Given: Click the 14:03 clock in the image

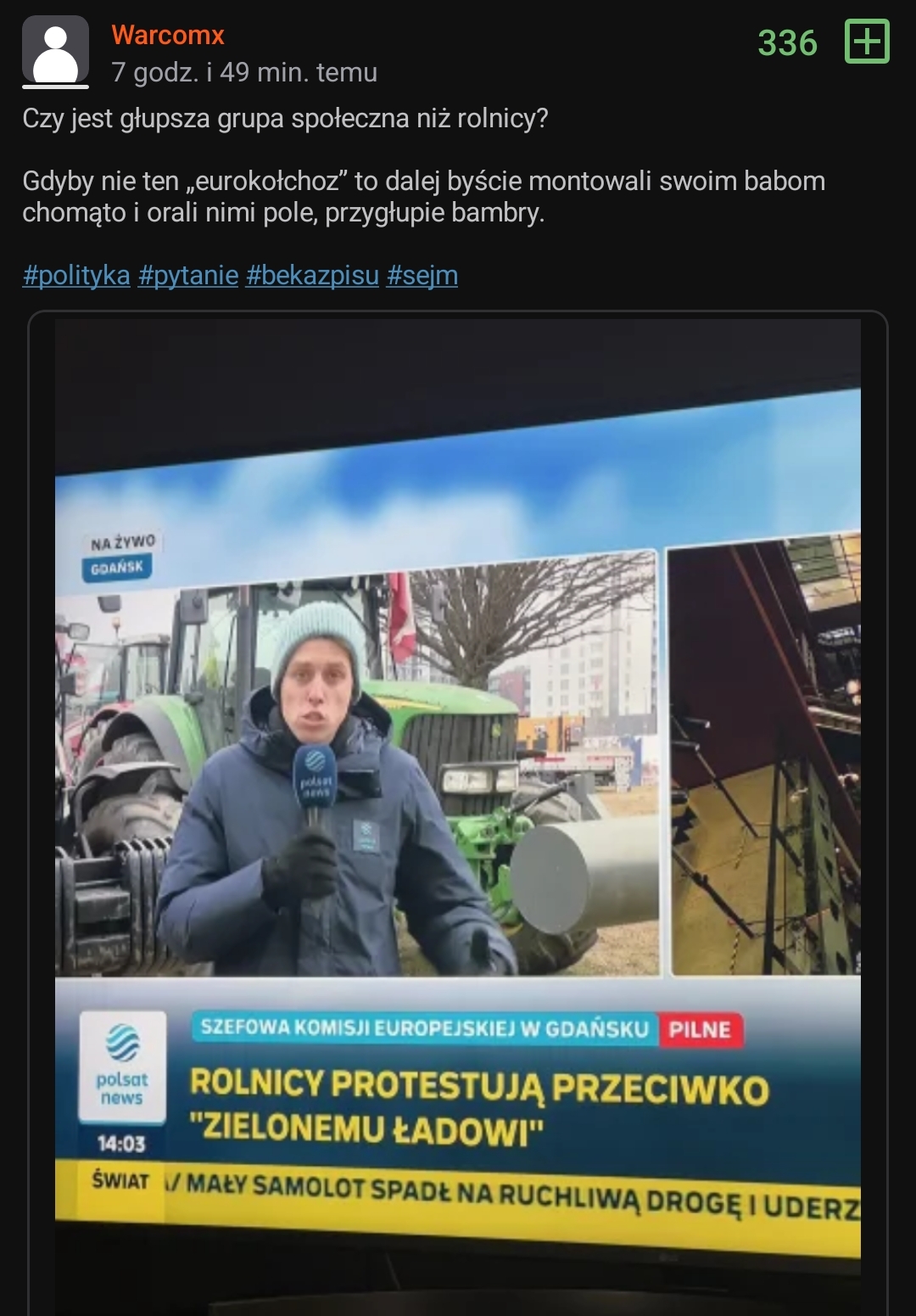Looking at the screenshot, I should 121,1144.
